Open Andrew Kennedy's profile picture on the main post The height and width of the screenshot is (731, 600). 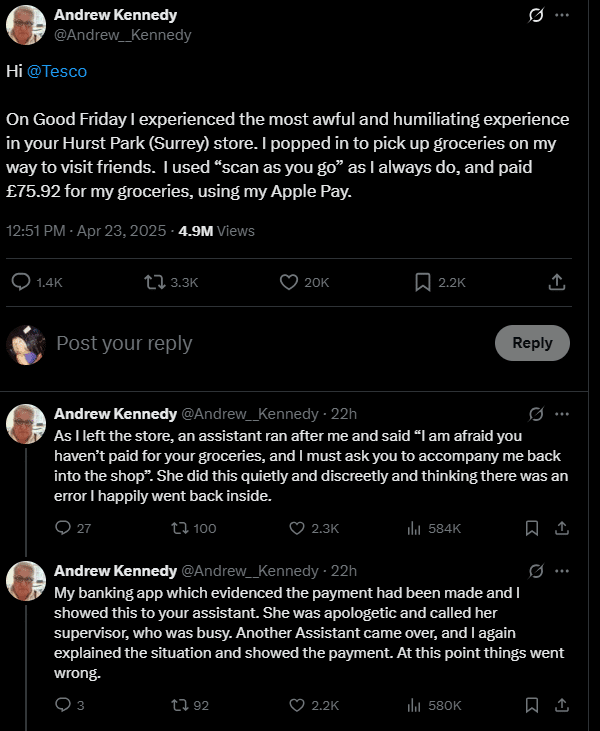point(26,25)
